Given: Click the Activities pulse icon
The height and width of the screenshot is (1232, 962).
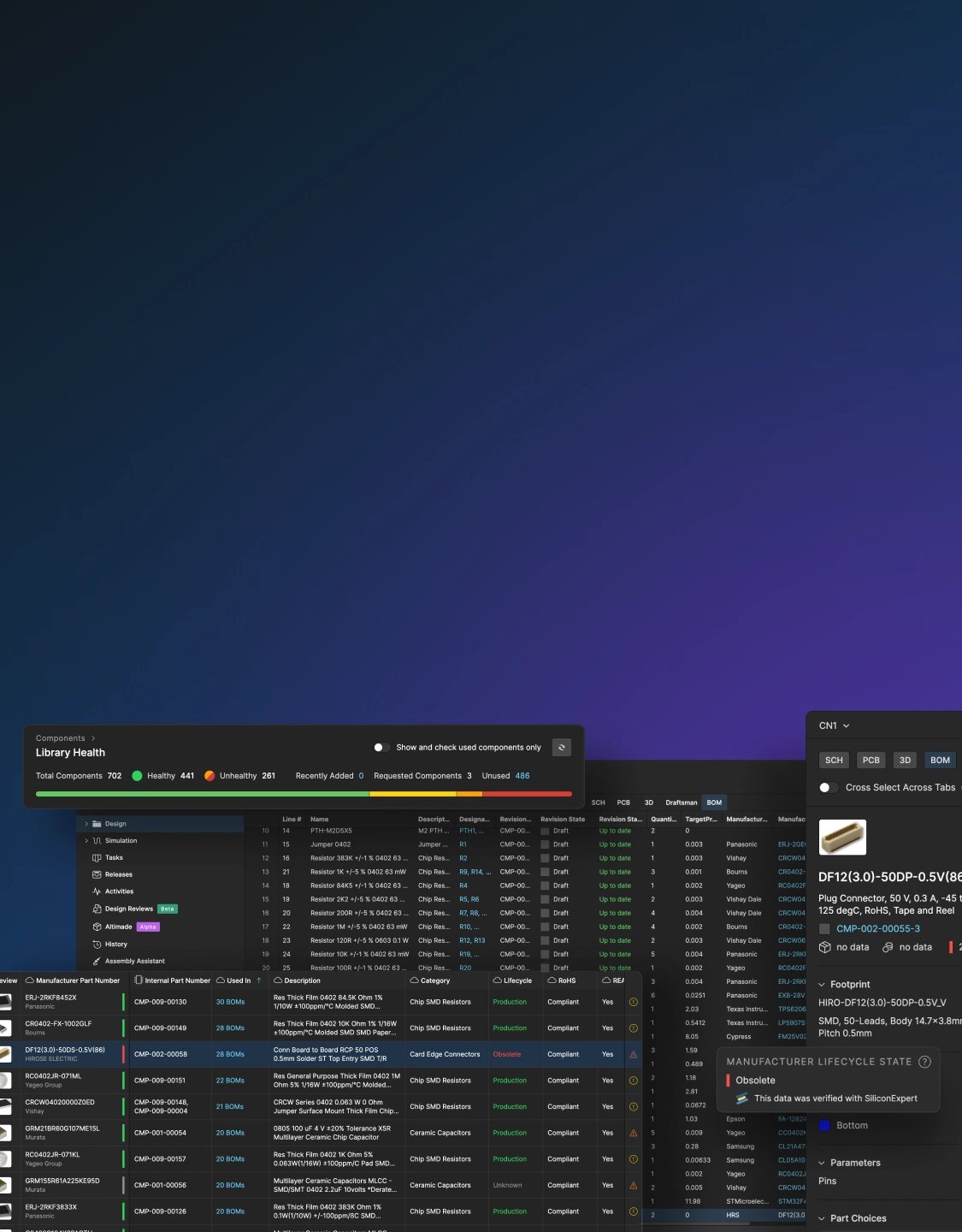Looking at the screenshot, I should pyautogui.click(x=97, y=891).
